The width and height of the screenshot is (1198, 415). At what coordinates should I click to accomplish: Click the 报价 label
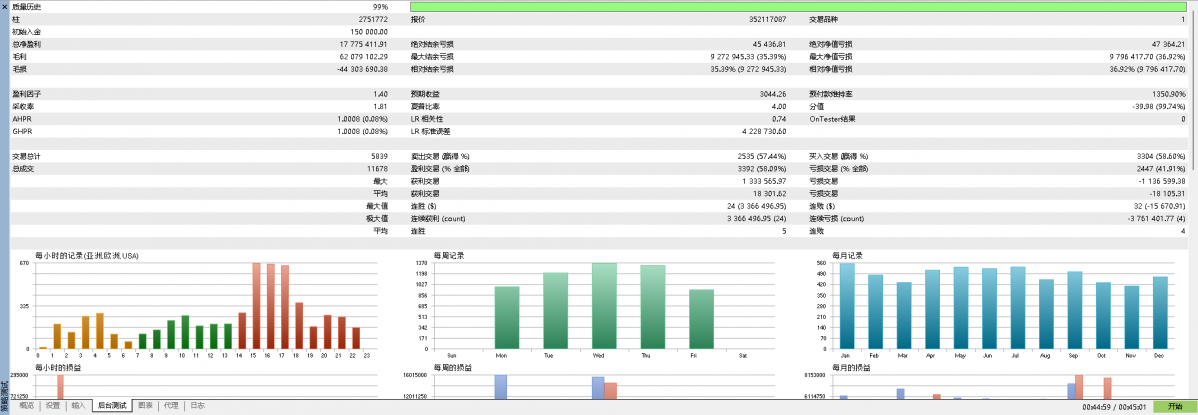[418, 19]
